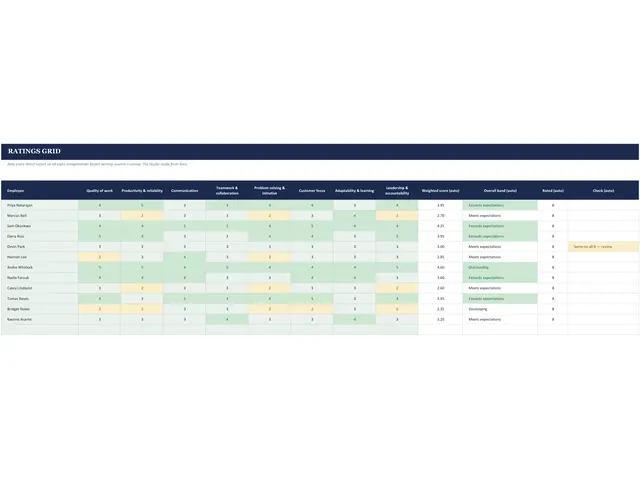
Task: Click Marcus Bell's Productivity & reliability rating 2
Action: (x=142, y=216)
